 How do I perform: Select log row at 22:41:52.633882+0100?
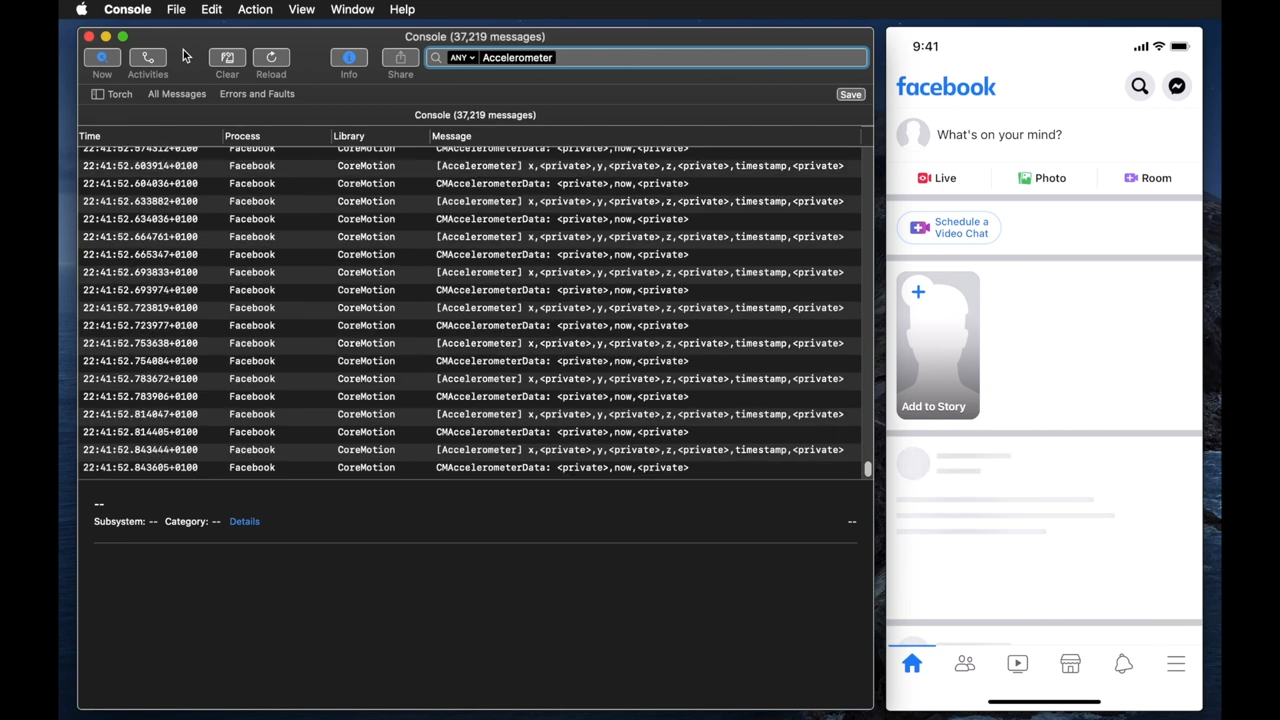click(x=471, y=201)
